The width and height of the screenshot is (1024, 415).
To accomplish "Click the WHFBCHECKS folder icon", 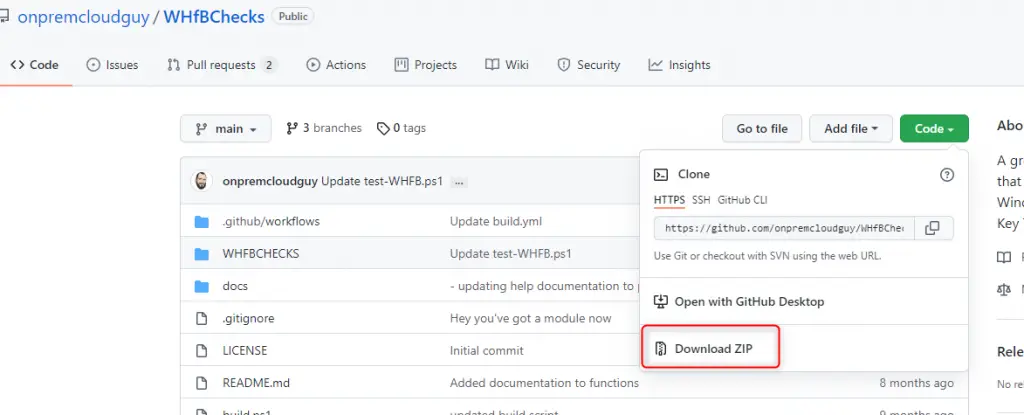I will tap(202, 254).
